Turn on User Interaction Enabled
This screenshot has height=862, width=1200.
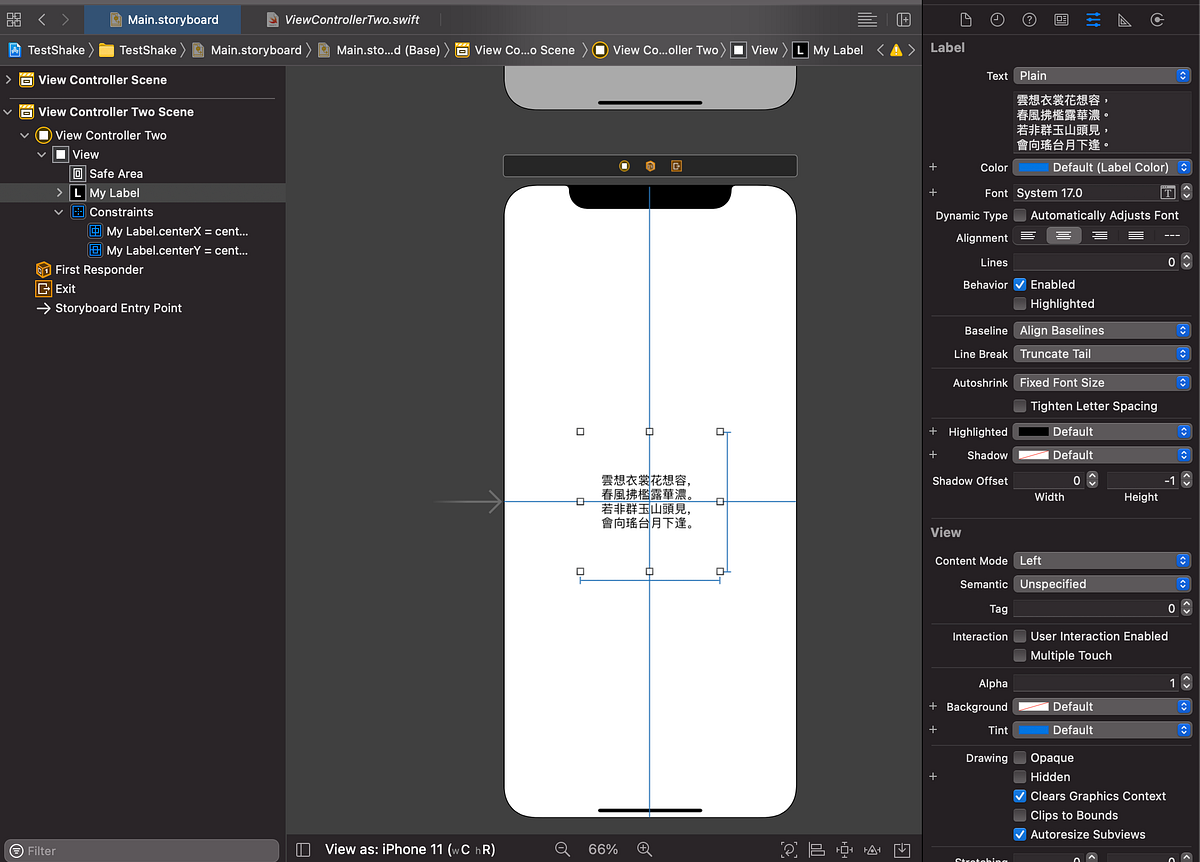(1020, 636)
